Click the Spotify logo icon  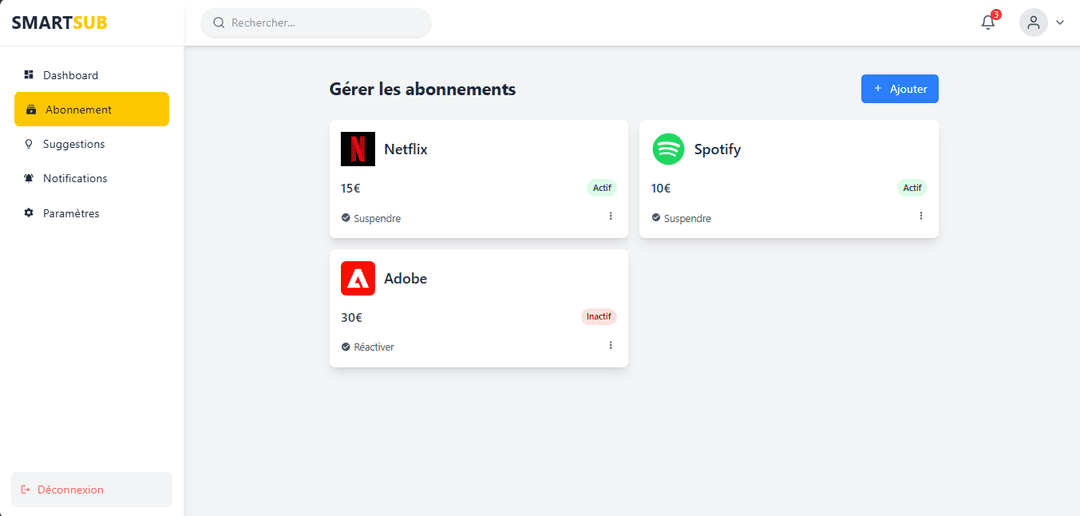(668, 149)
